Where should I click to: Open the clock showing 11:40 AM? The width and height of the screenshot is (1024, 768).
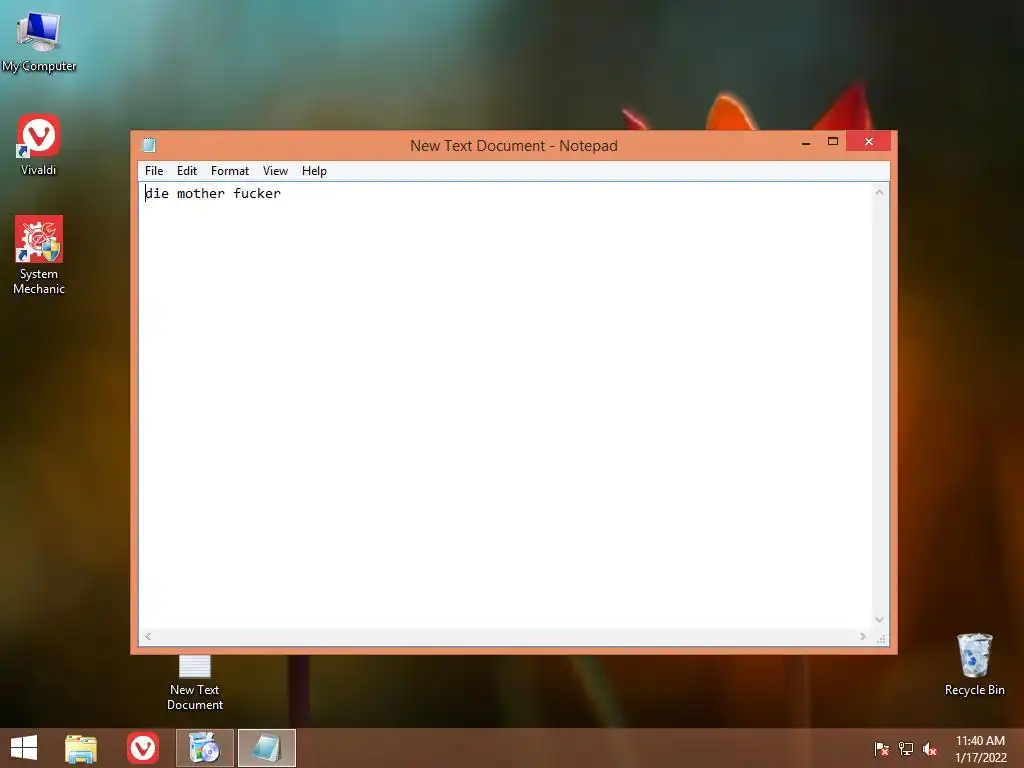tap(980, 749)
